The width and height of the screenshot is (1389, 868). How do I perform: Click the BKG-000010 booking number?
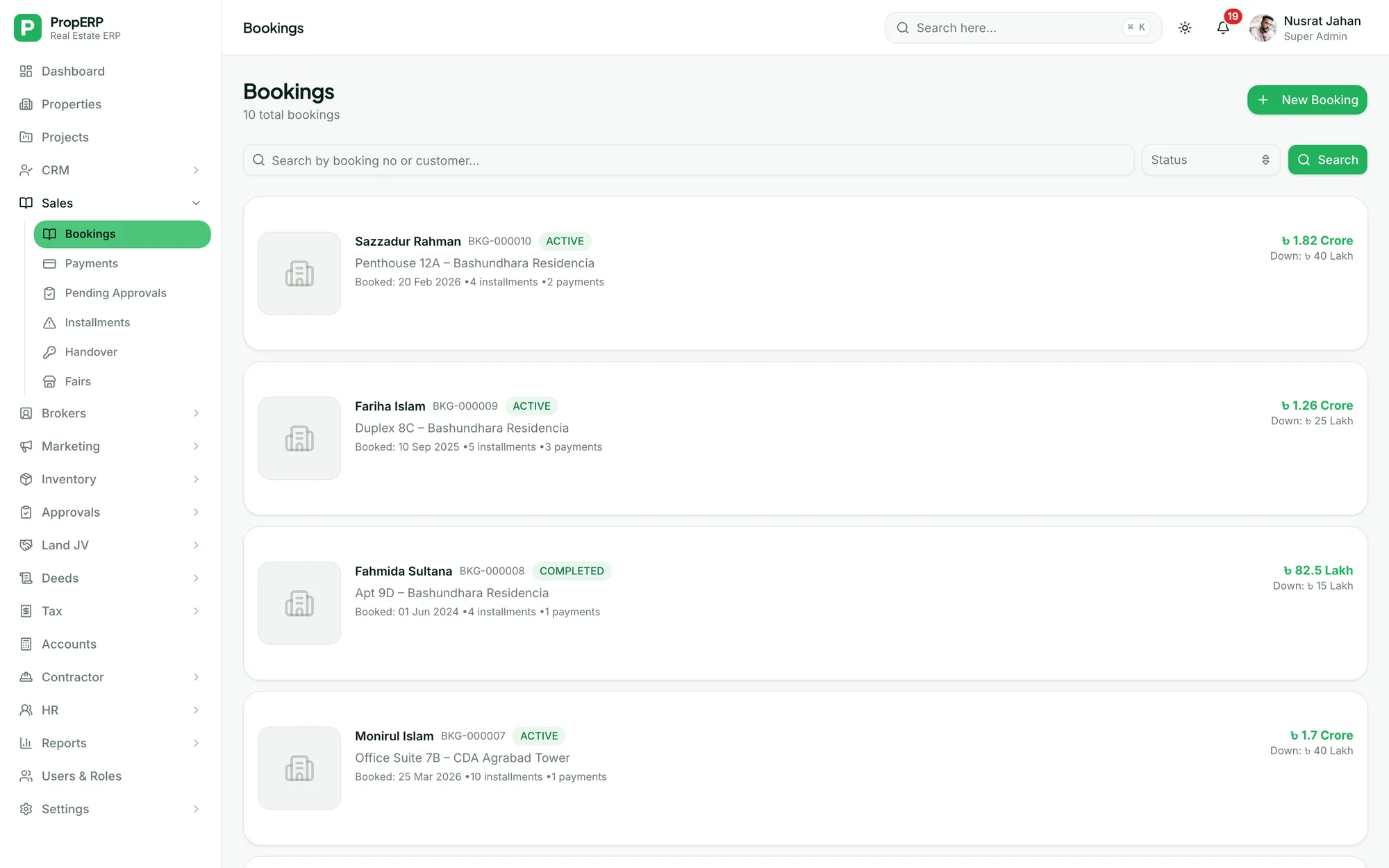tap(499, 241)
